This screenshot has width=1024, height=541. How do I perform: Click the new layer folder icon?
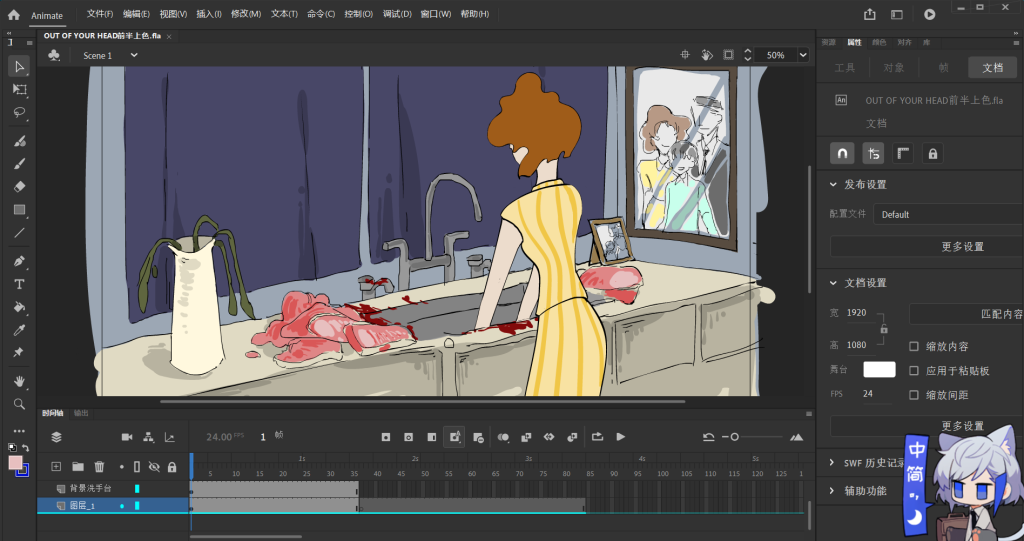pos(78,467)
